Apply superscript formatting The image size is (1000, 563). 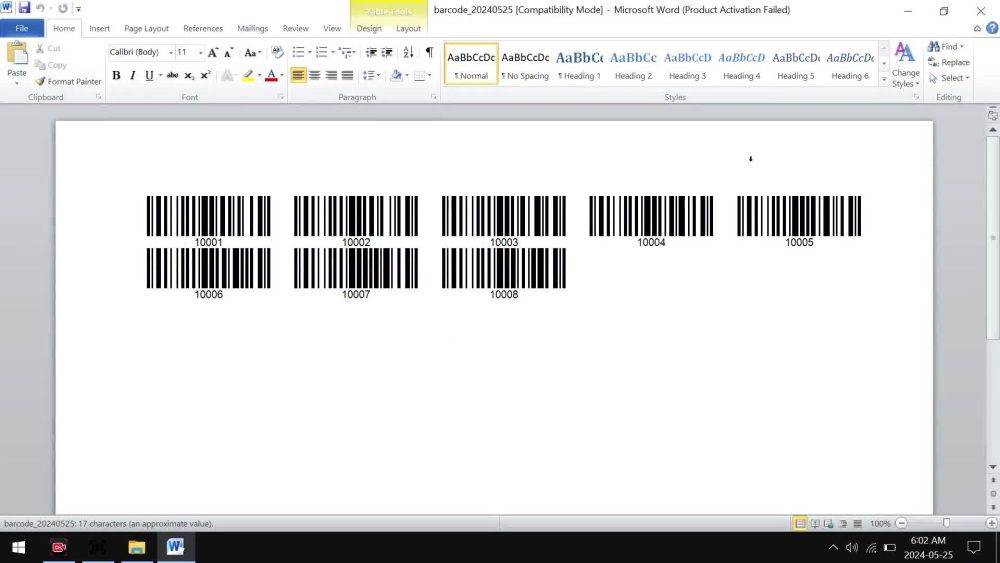point(205,75)
